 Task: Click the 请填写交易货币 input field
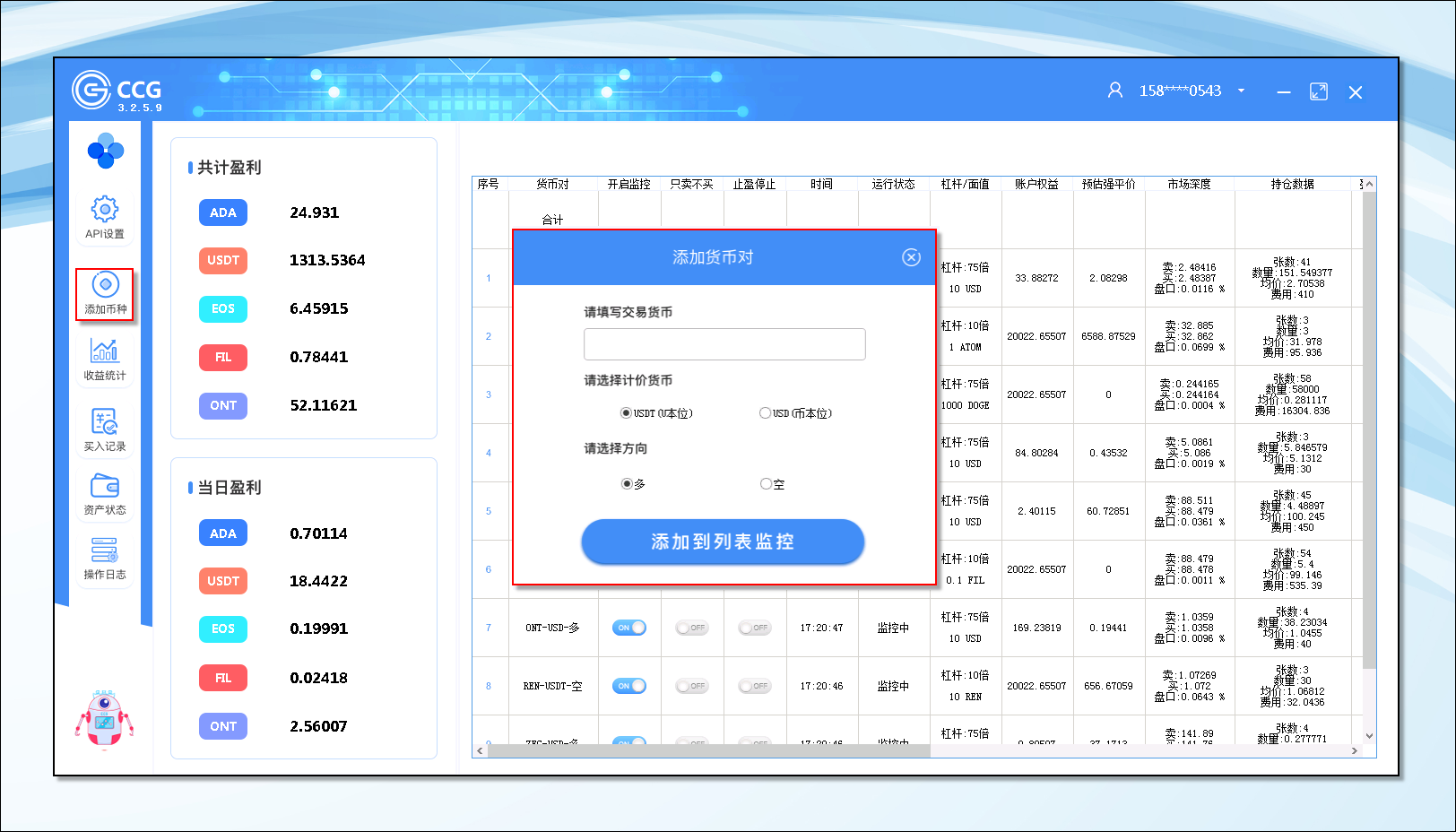point(724,344)
